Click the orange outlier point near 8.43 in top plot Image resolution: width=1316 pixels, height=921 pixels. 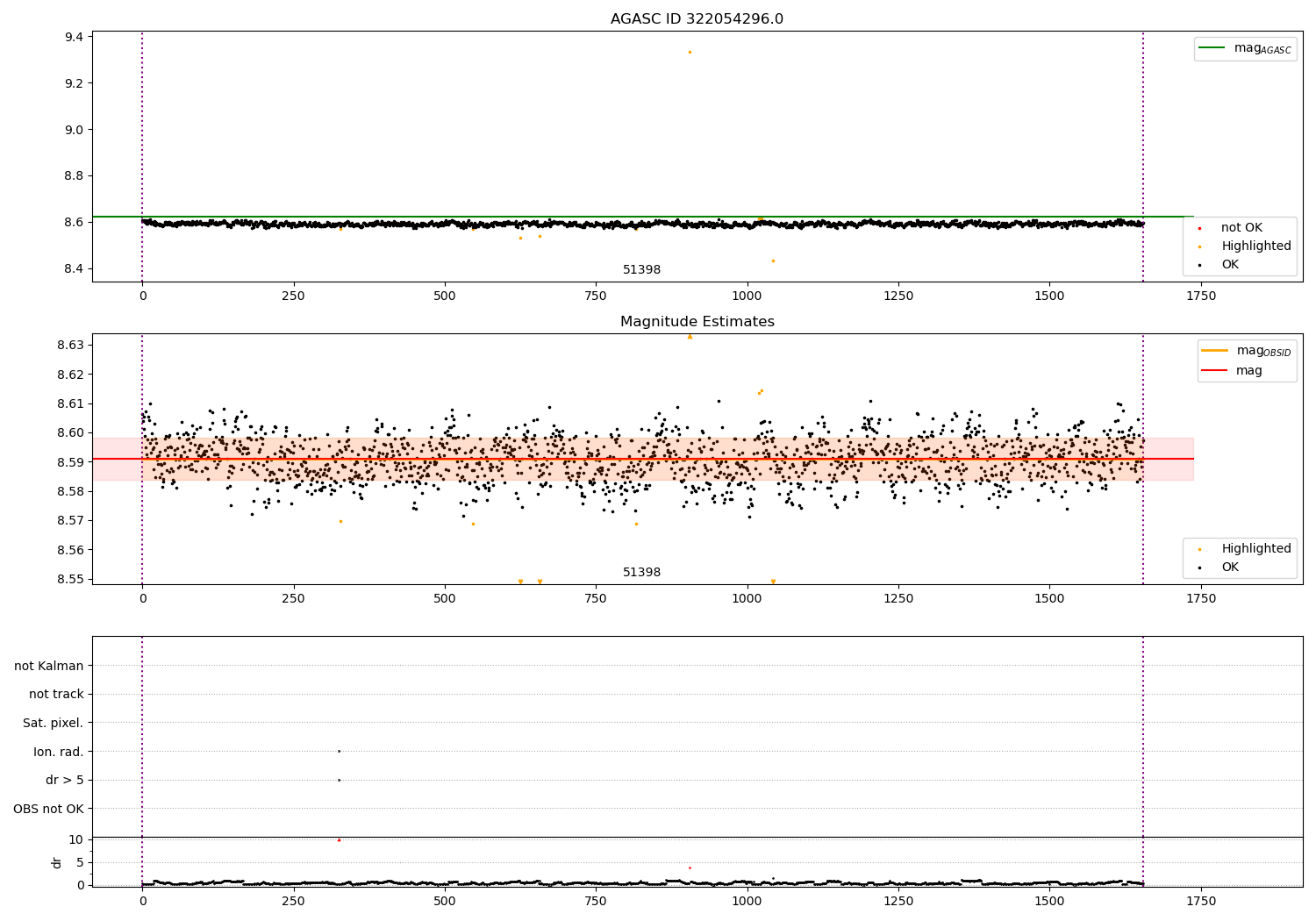point(773,261)
